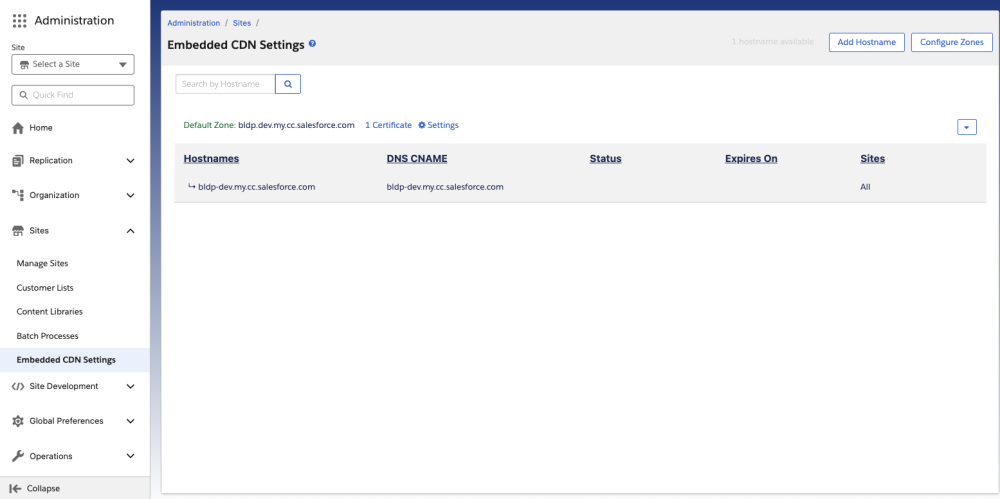The image size is (1000, 499).
Task: Click the Site Development code icon
Action: (x=18, y=386)
